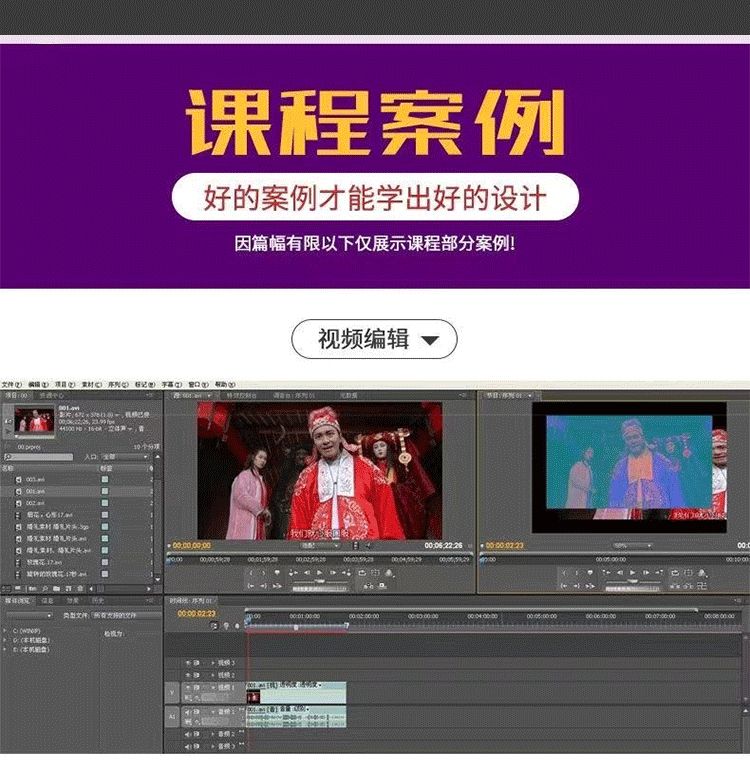Click Step Forward icon in Source monitor
Image resolution: width=750 pixels, height=775 pixels.
coord(333,573)
